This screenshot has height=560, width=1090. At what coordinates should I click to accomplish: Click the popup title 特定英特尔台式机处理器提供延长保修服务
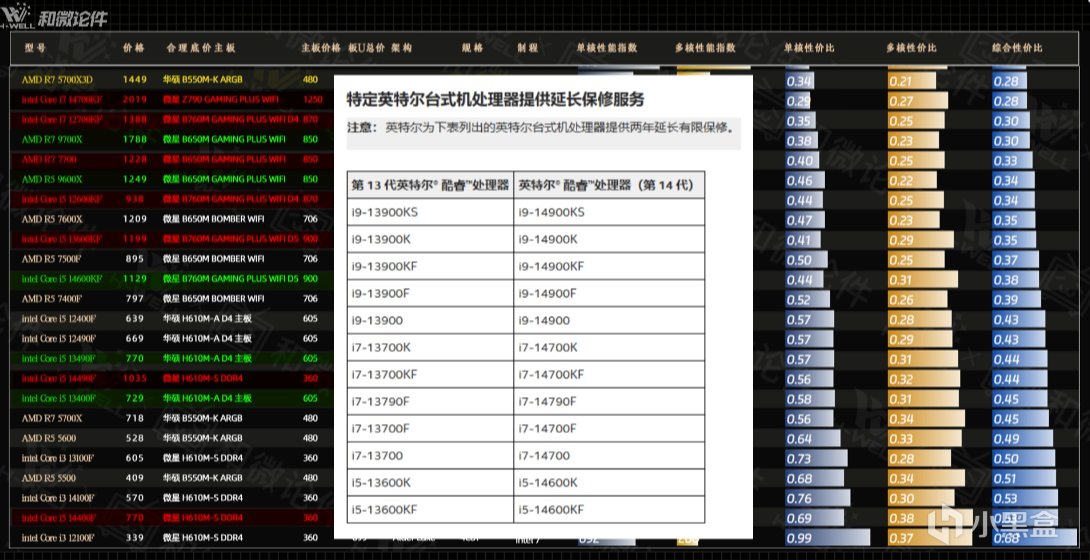point(496,99)
